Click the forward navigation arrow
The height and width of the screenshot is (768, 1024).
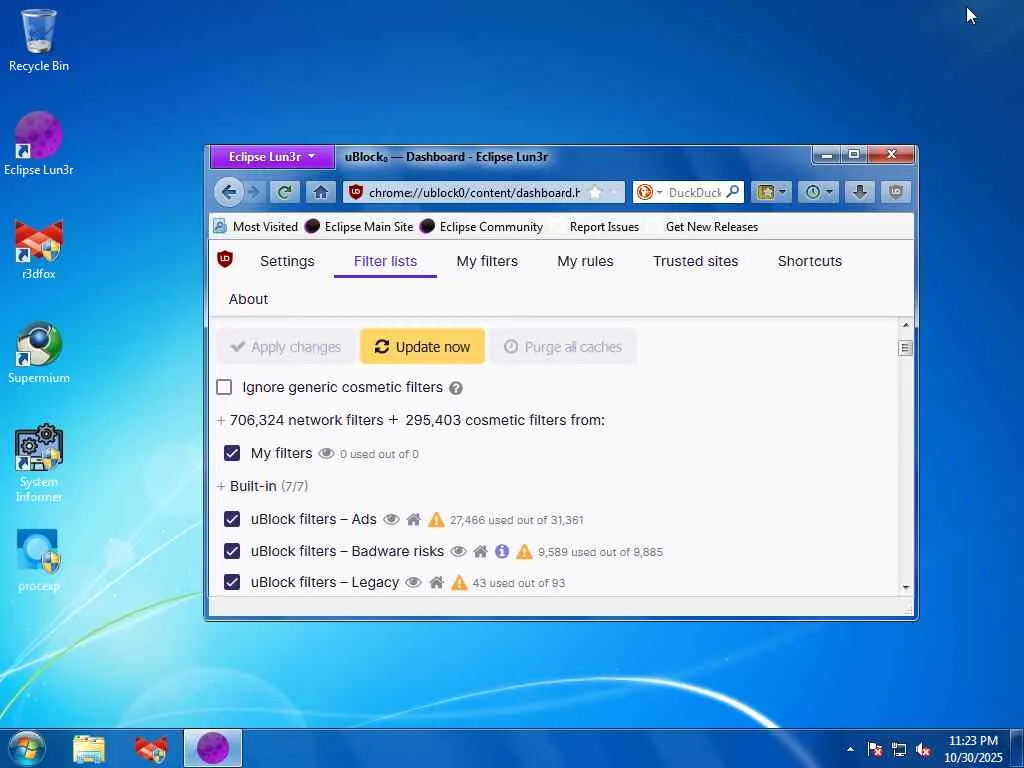click(x=254, y=192)
